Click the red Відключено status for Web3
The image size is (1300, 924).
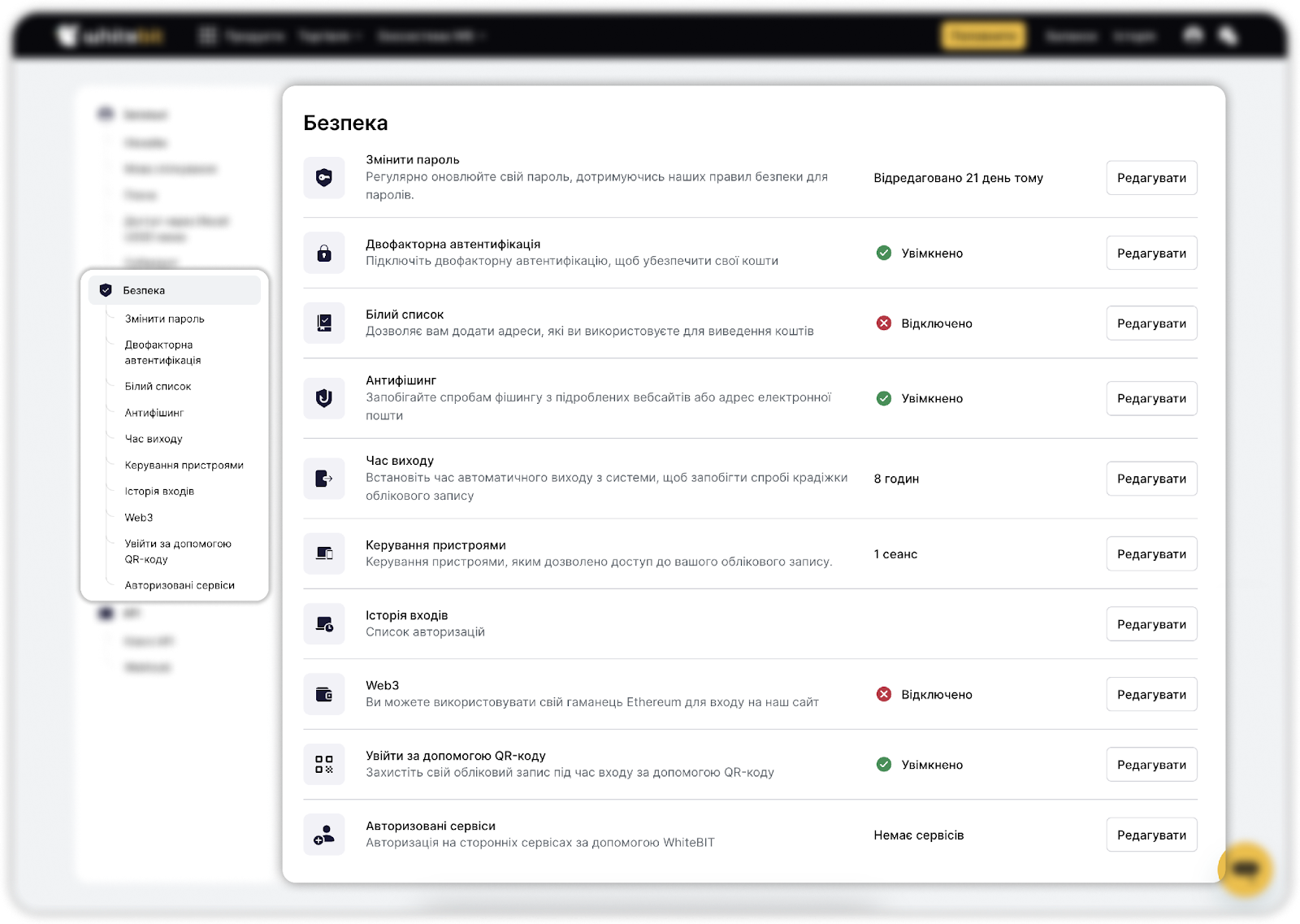(x=925, y=695)
